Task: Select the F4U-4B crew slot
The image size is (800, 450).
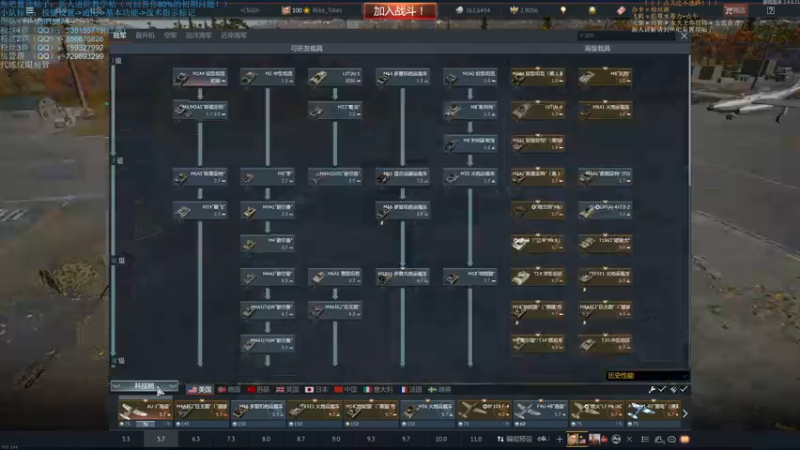Action: pos(540,413)
